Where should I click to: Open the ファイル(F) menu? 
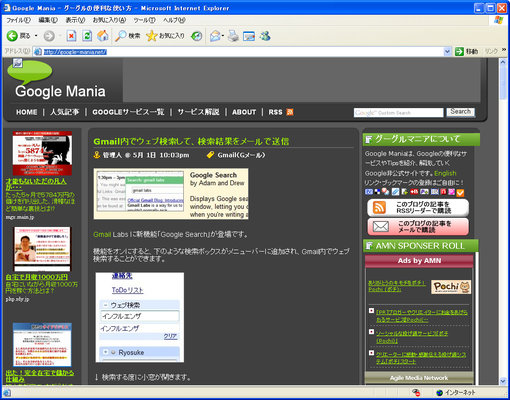pyautogui.click(x=18, y=20)
